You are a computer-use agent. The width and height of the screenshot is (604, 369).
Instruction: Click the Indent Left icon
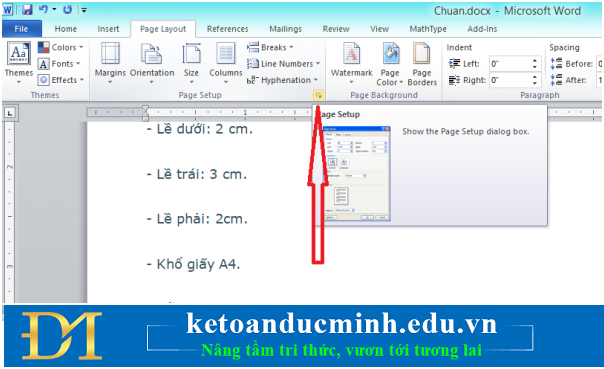455,64
